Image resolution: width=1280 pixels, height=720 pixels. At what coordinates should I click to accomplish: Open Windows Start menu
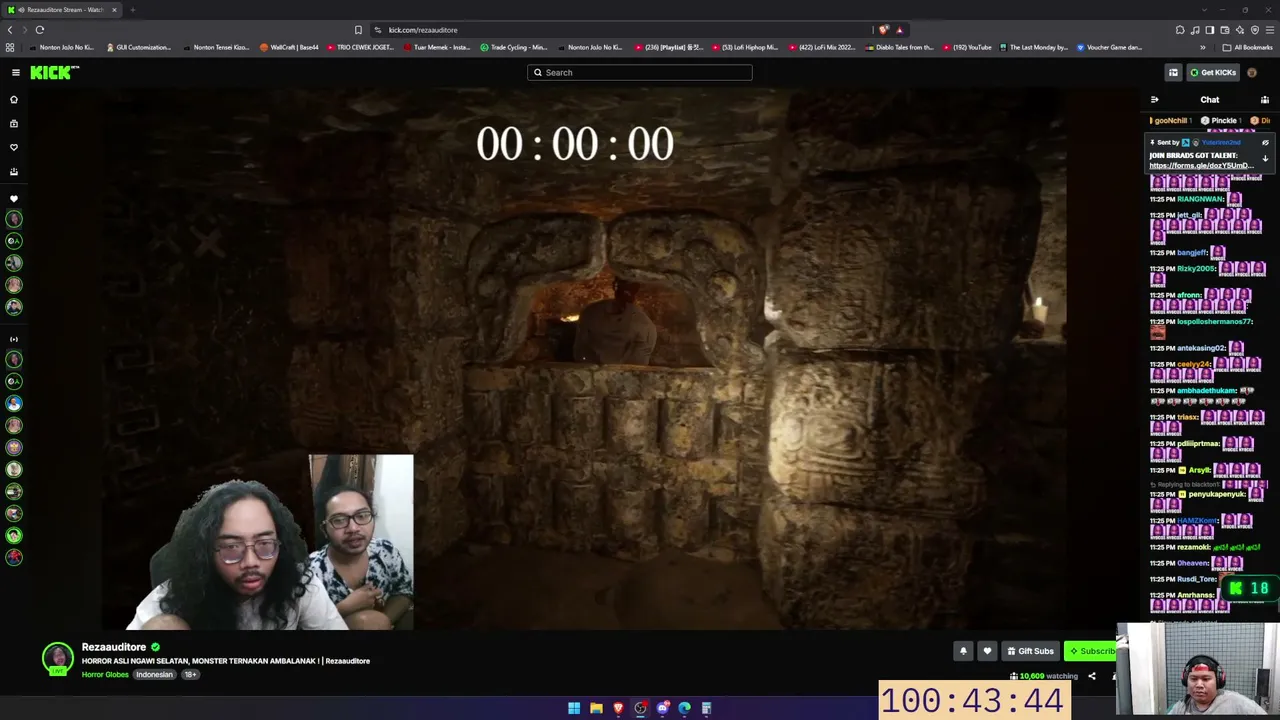pos(574,708)
